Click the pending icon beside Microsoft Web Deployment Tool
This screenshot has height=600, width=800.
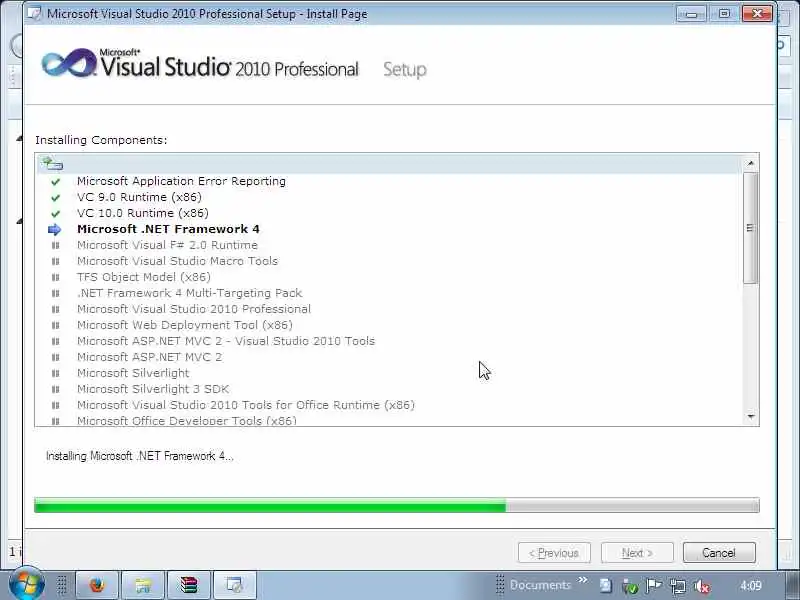pyautogui.click(x=56, y=326)
